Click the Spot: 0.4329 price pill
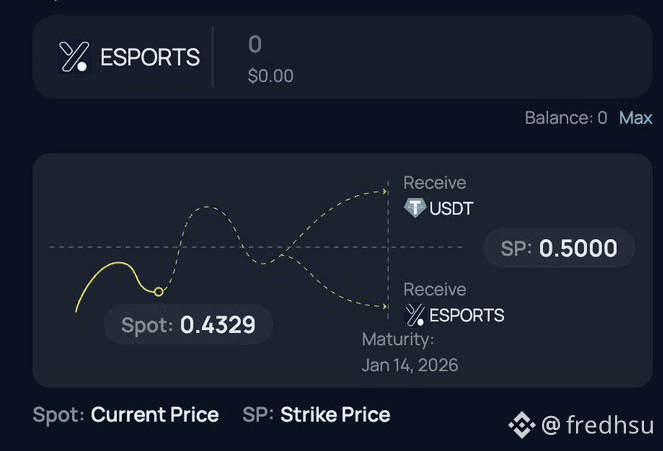663x451 pixels. 188,324
